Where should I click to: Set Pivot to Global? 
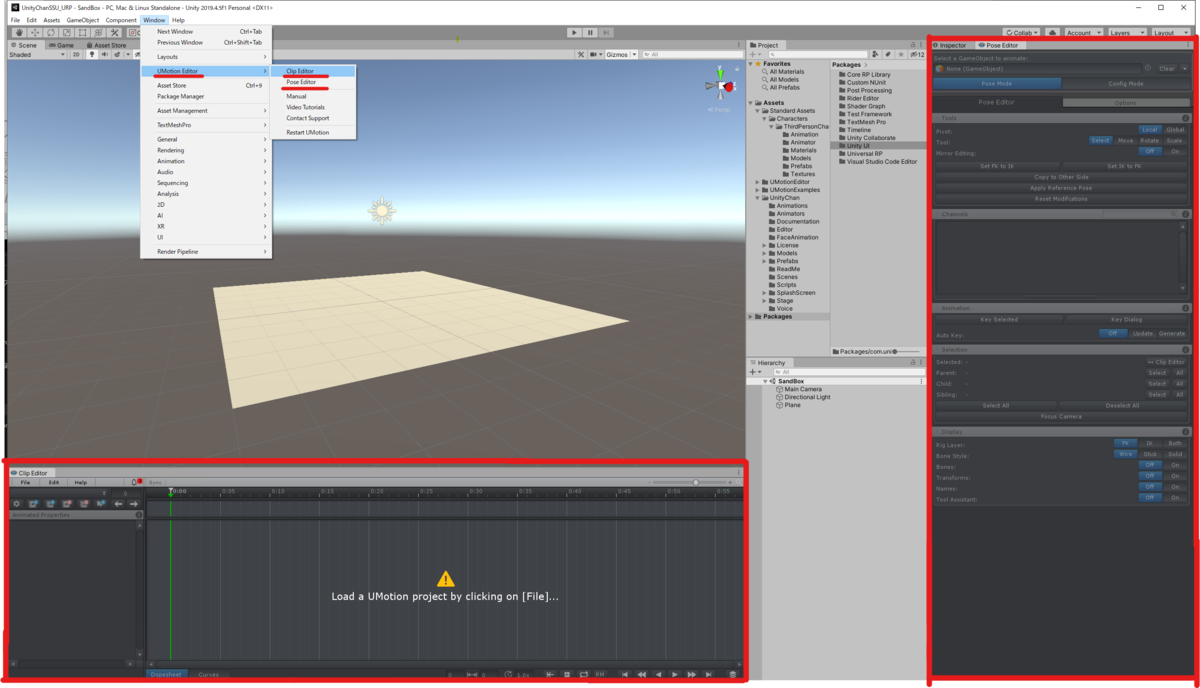pos(1174,130)
